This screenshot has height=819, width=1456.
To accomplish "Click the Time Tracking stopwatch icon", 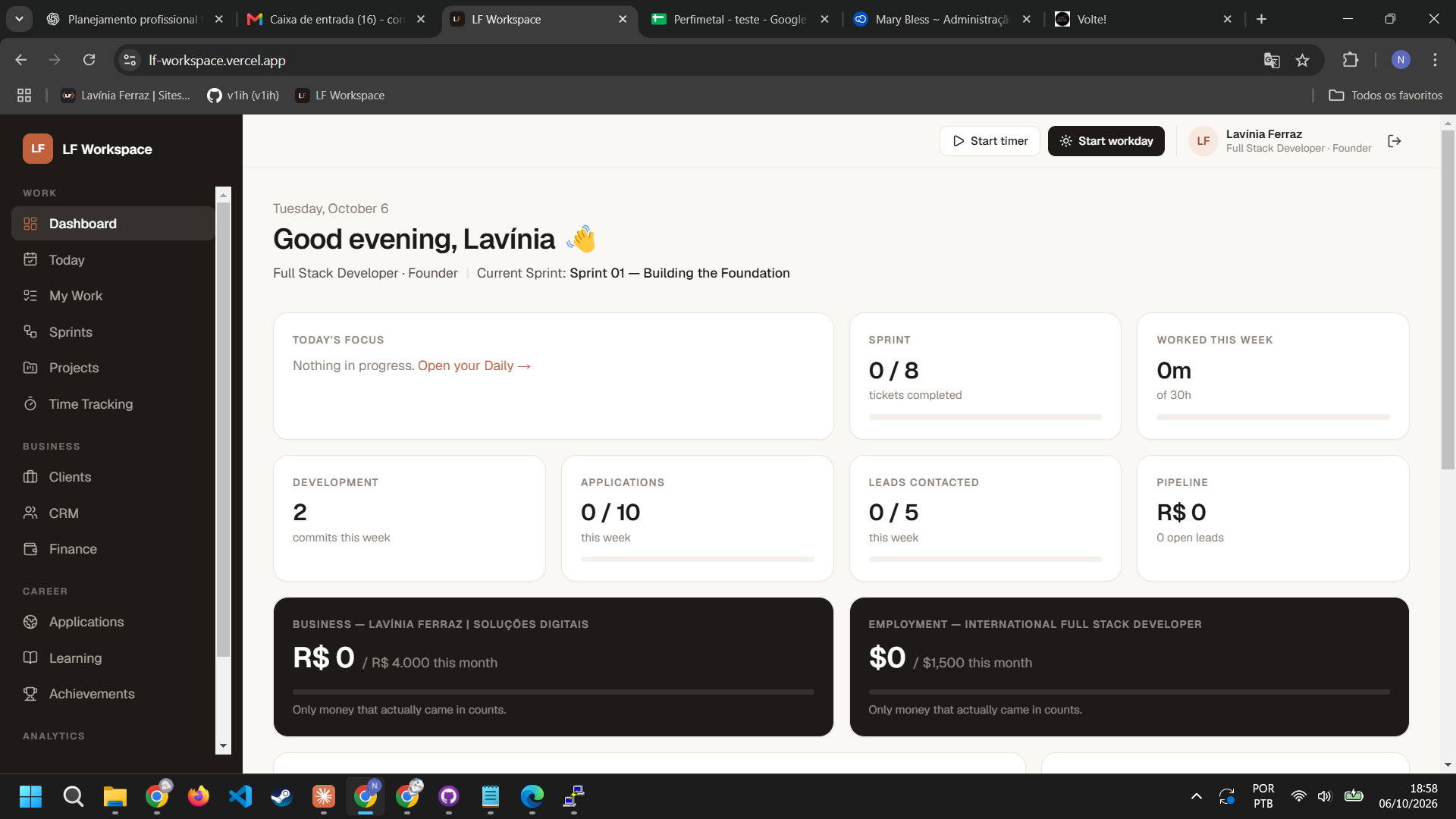I will (30, 404).
